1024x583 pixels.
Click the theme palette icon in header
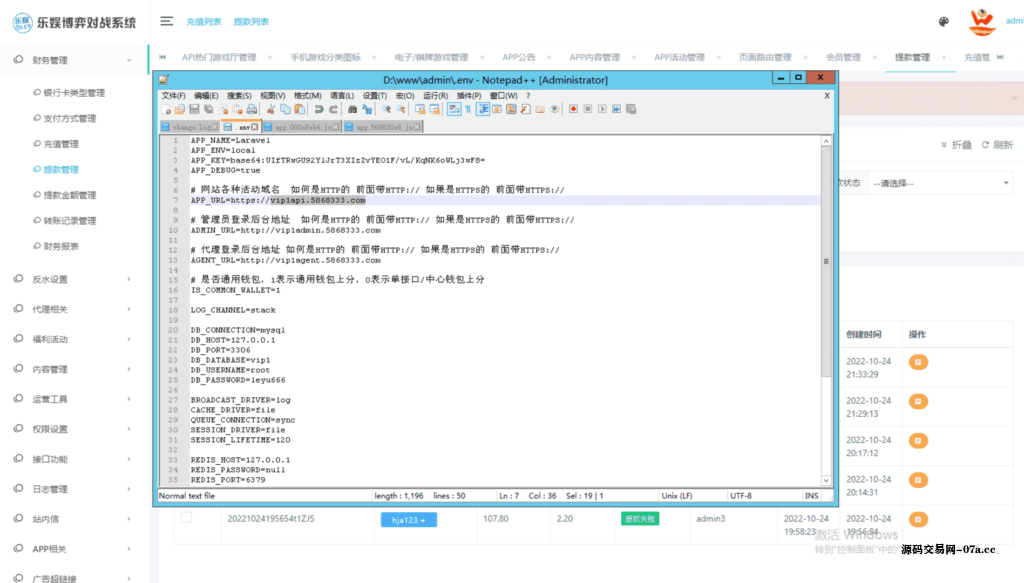[943, 21]
